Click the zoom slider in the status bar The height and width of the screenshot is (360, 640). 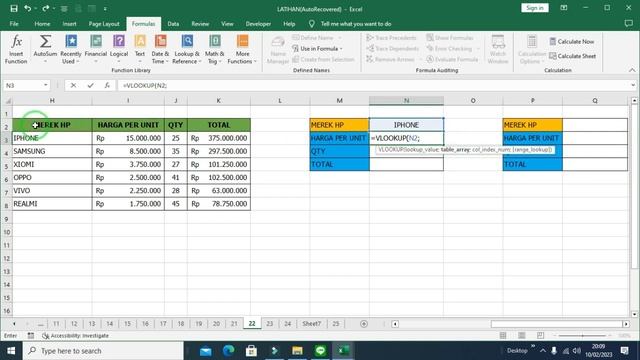click(x=582, y=336)
